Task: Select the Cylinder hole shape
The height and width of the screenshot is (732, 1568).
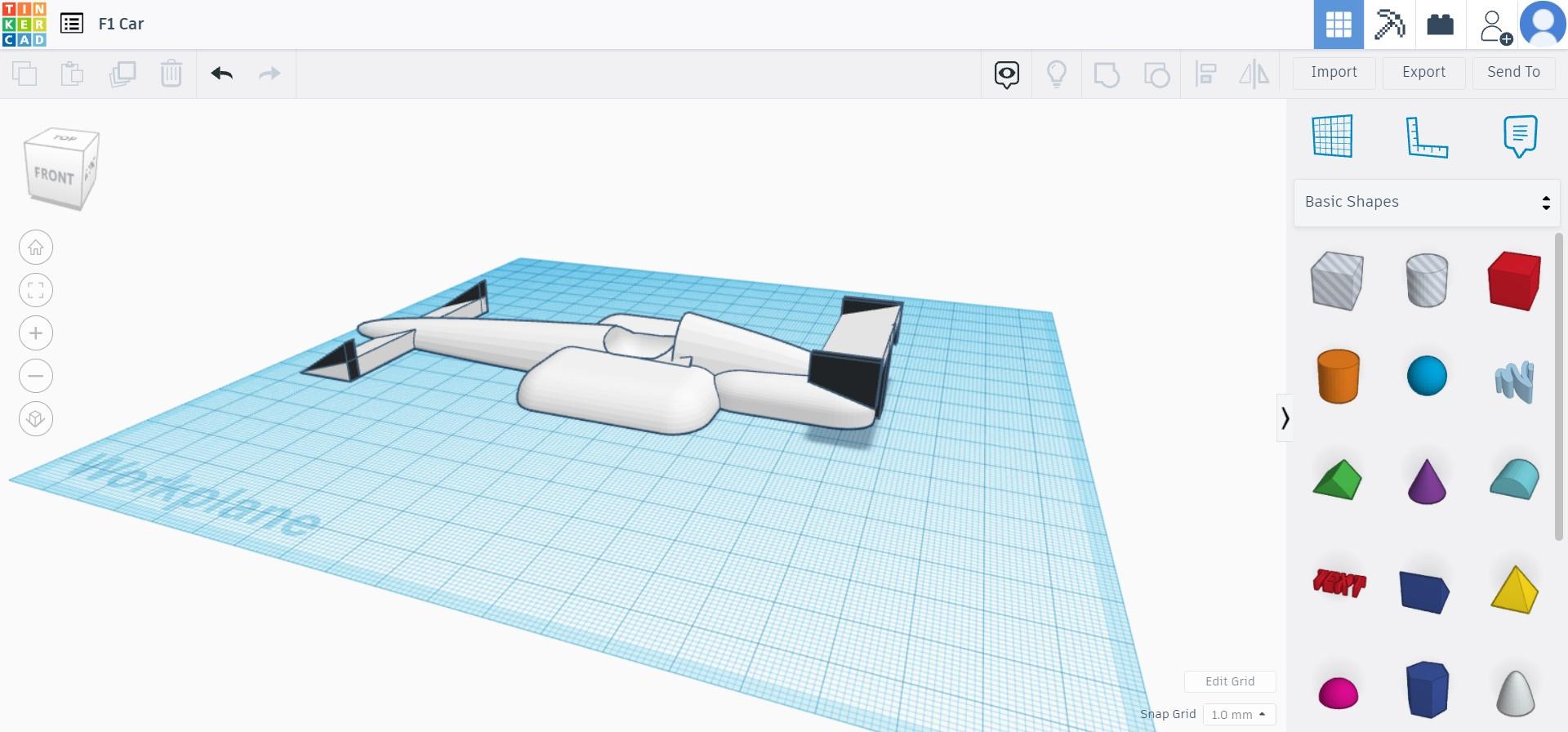Action: pyautogui.click(x=1427, y=280)
